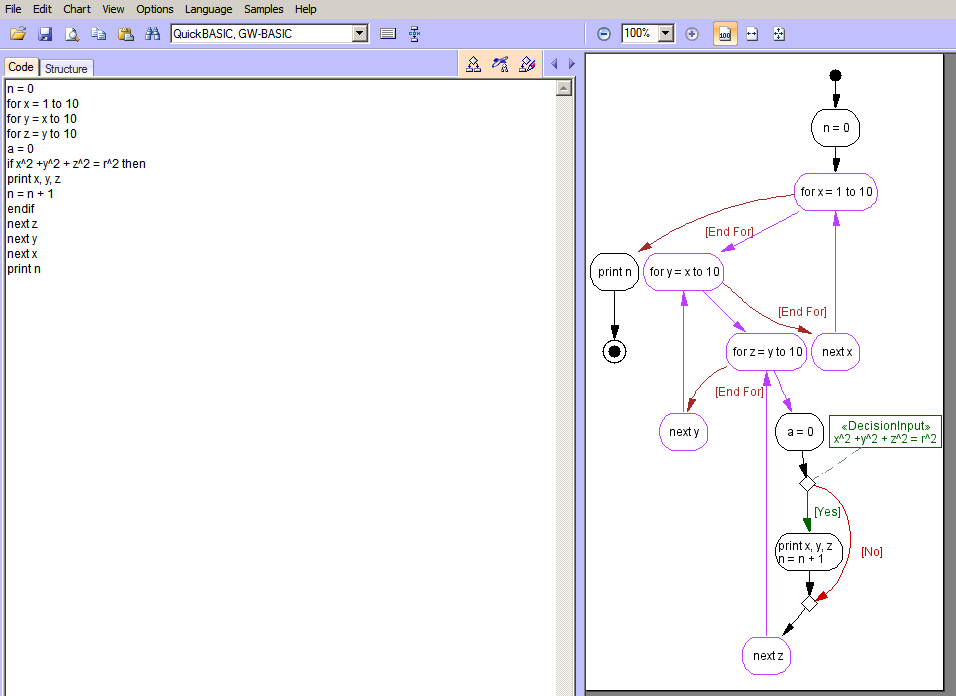
Task: Click the left arrow navigation button
Action: click(x=555, y=64)
